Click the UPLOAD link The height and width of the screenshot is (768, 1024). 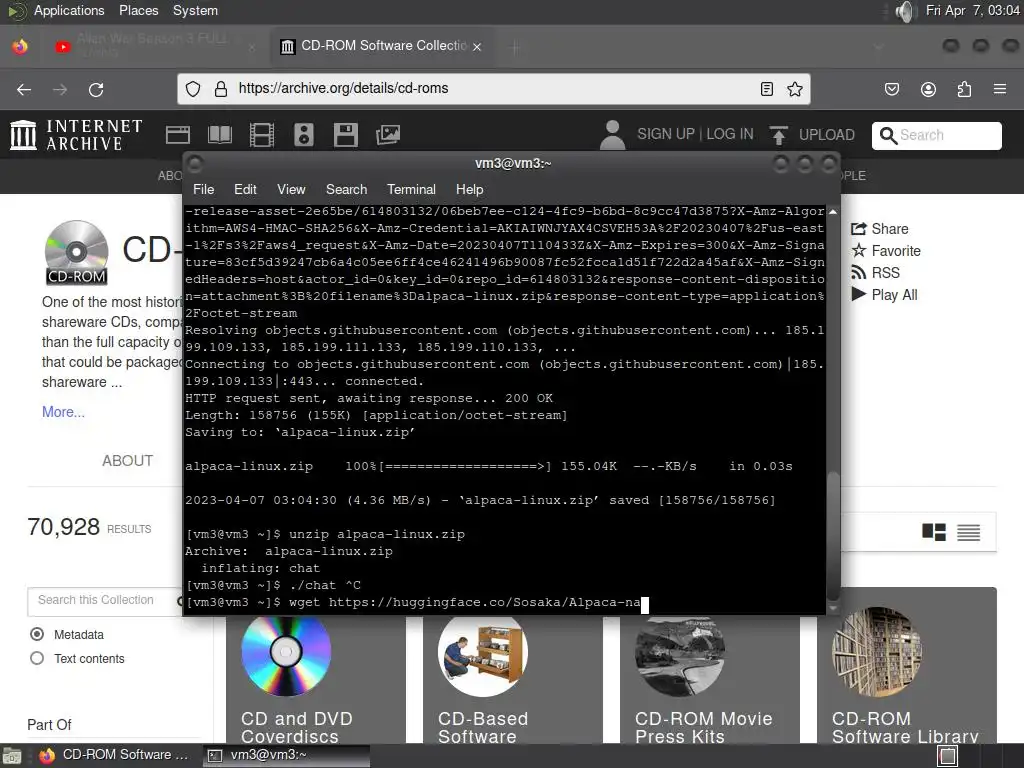point(826,135)
